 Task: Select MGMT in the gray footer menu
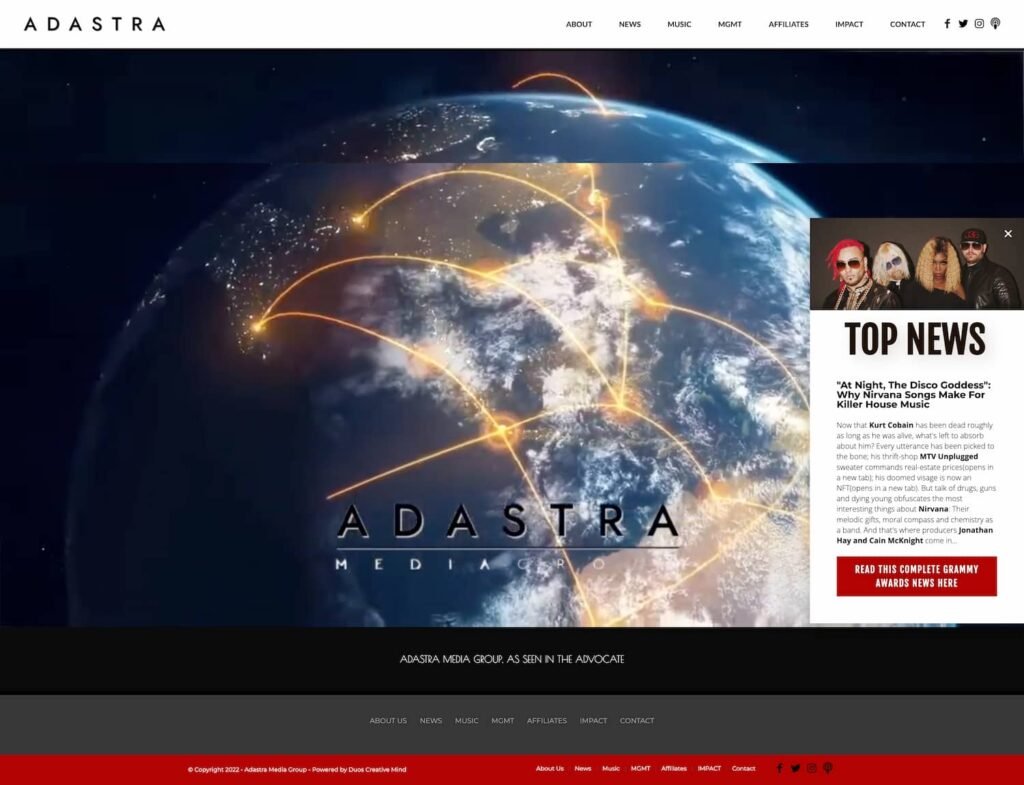click(x=502, y=721)
